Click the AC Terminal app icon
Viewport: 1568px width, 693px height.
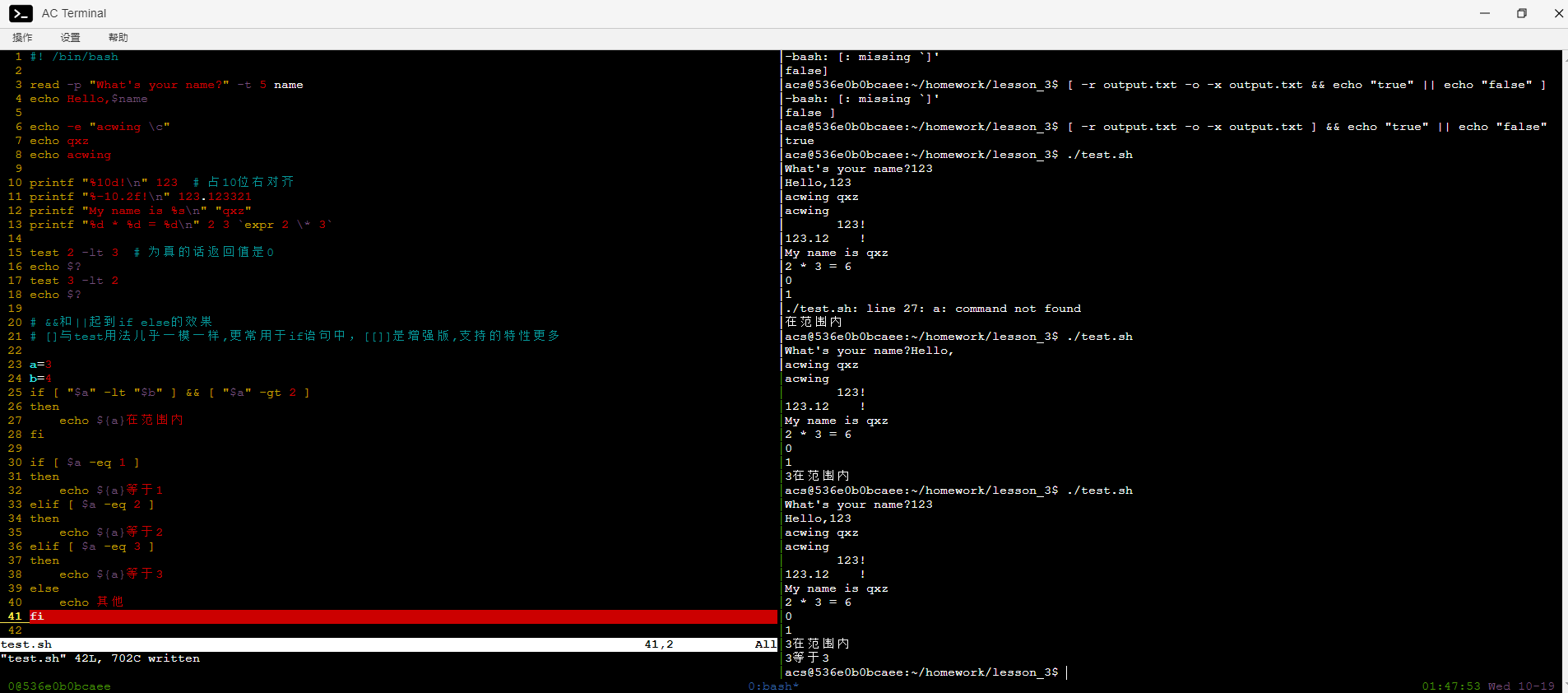click(21, 13)
